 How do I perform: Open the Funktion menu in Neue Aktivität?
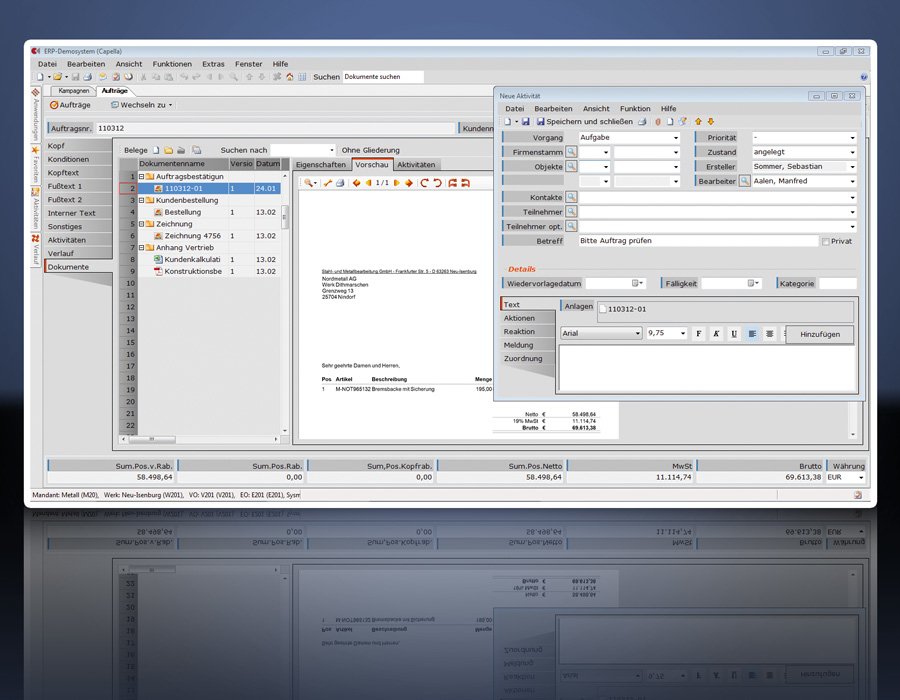point(636,108)
